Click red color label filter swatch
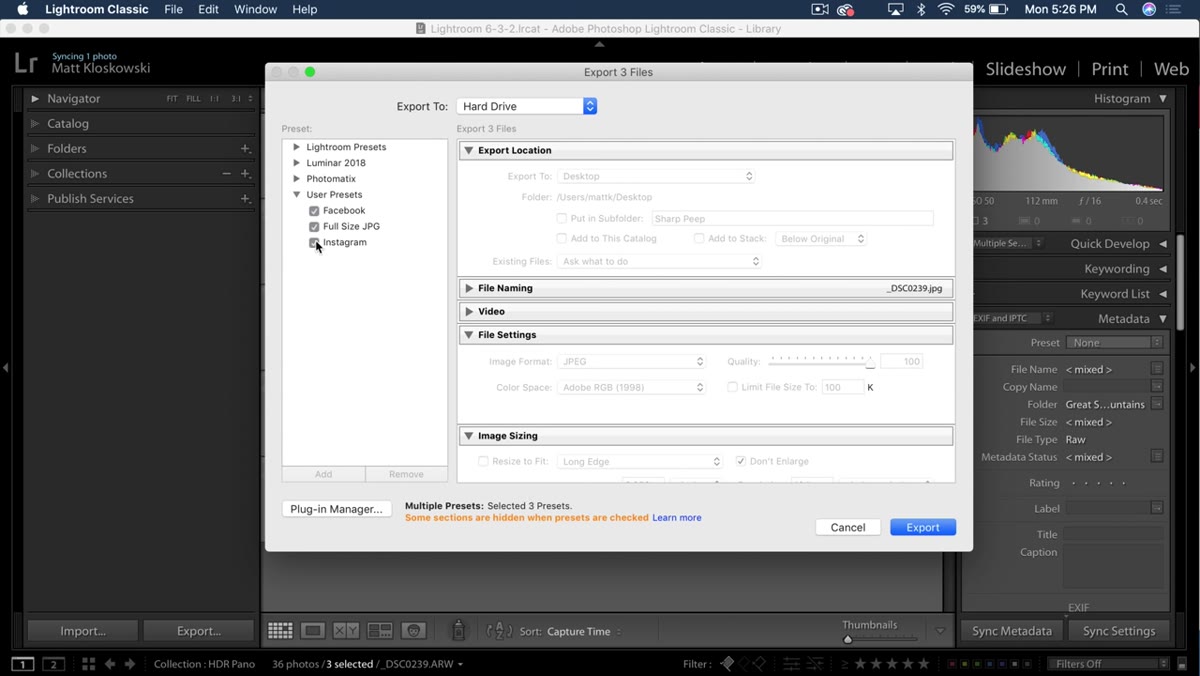 click(x=953, y=664)
